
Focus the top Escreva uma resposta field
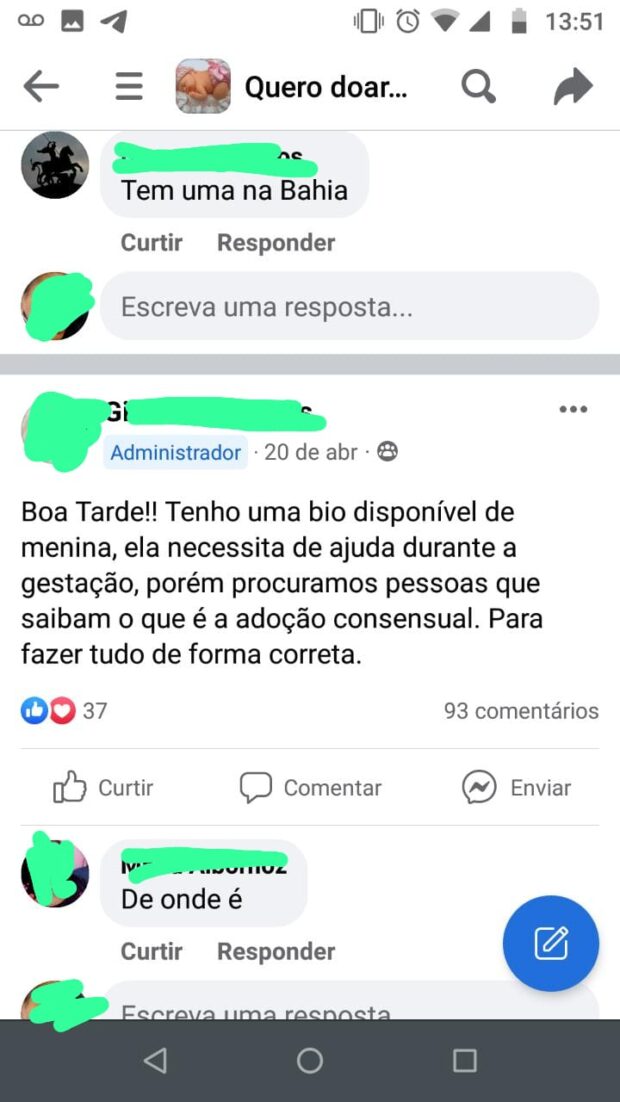click(349, 306)
